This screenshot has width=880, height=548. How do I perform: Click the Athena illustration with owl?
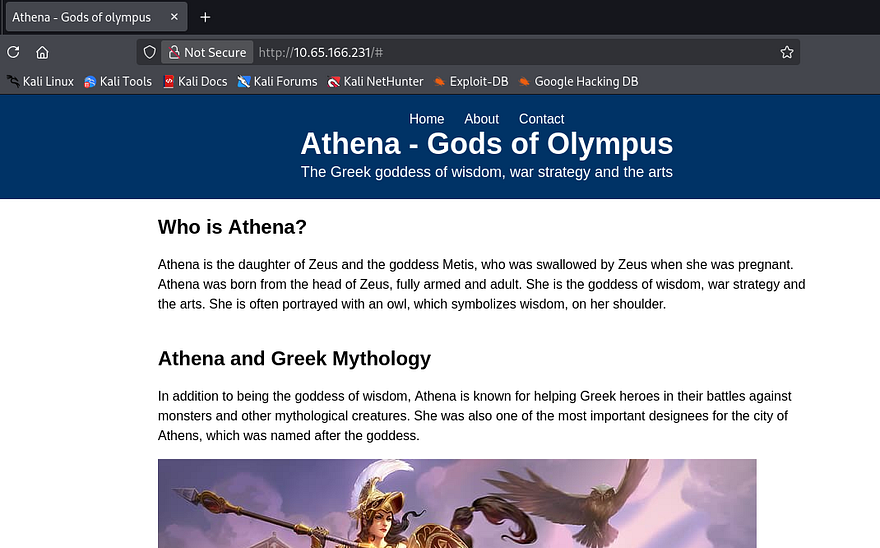point(457,503)
